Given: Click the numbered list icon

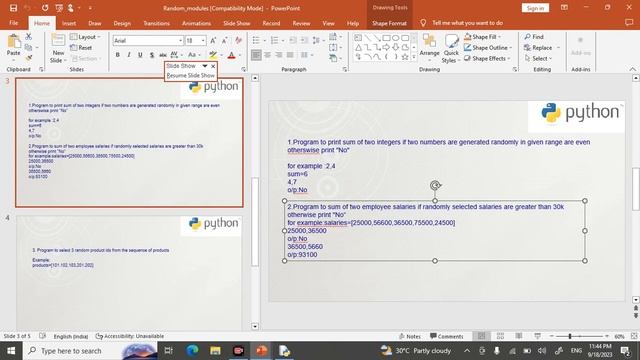Looking at the screenshot, I should point(274,40).
